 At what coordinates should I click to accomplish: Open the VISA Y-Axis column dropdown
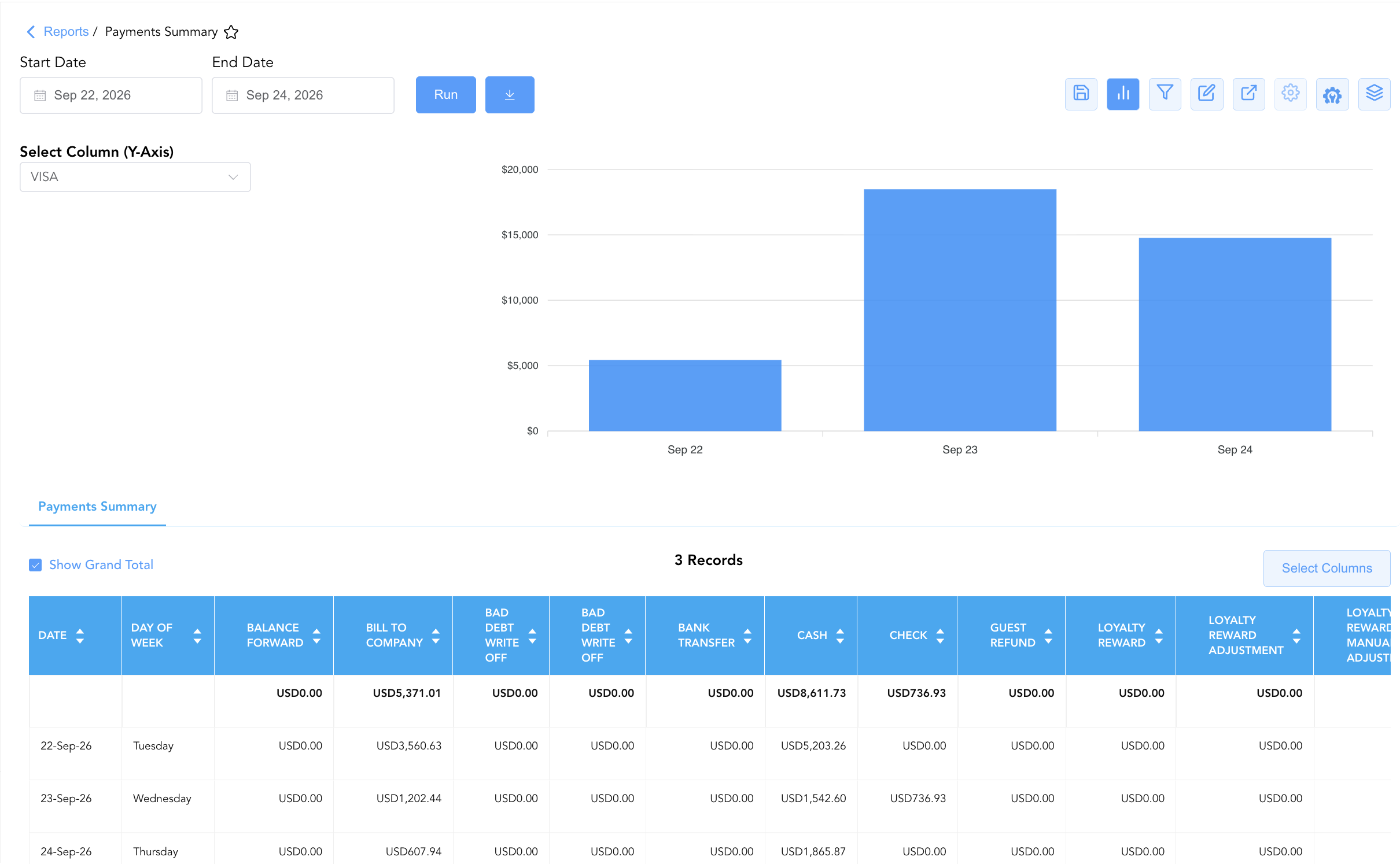click(135, 177)
